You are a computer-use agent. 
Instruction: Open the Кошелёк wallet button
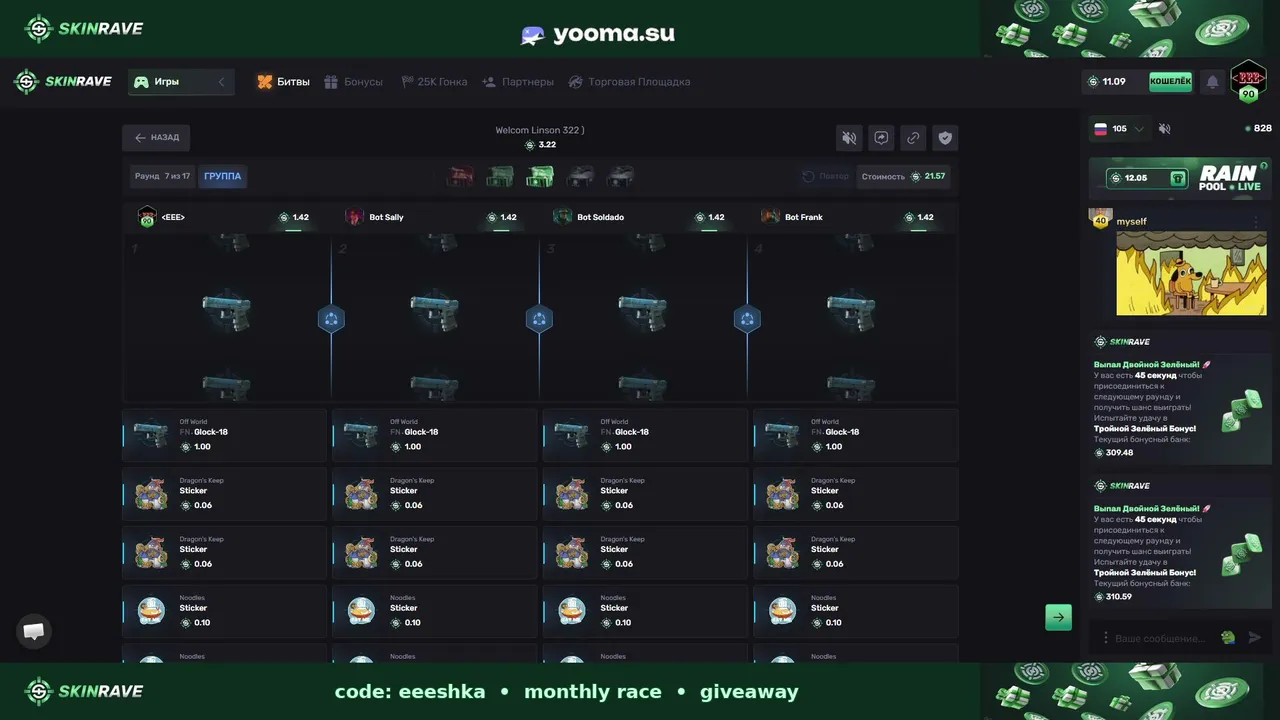1170,82
